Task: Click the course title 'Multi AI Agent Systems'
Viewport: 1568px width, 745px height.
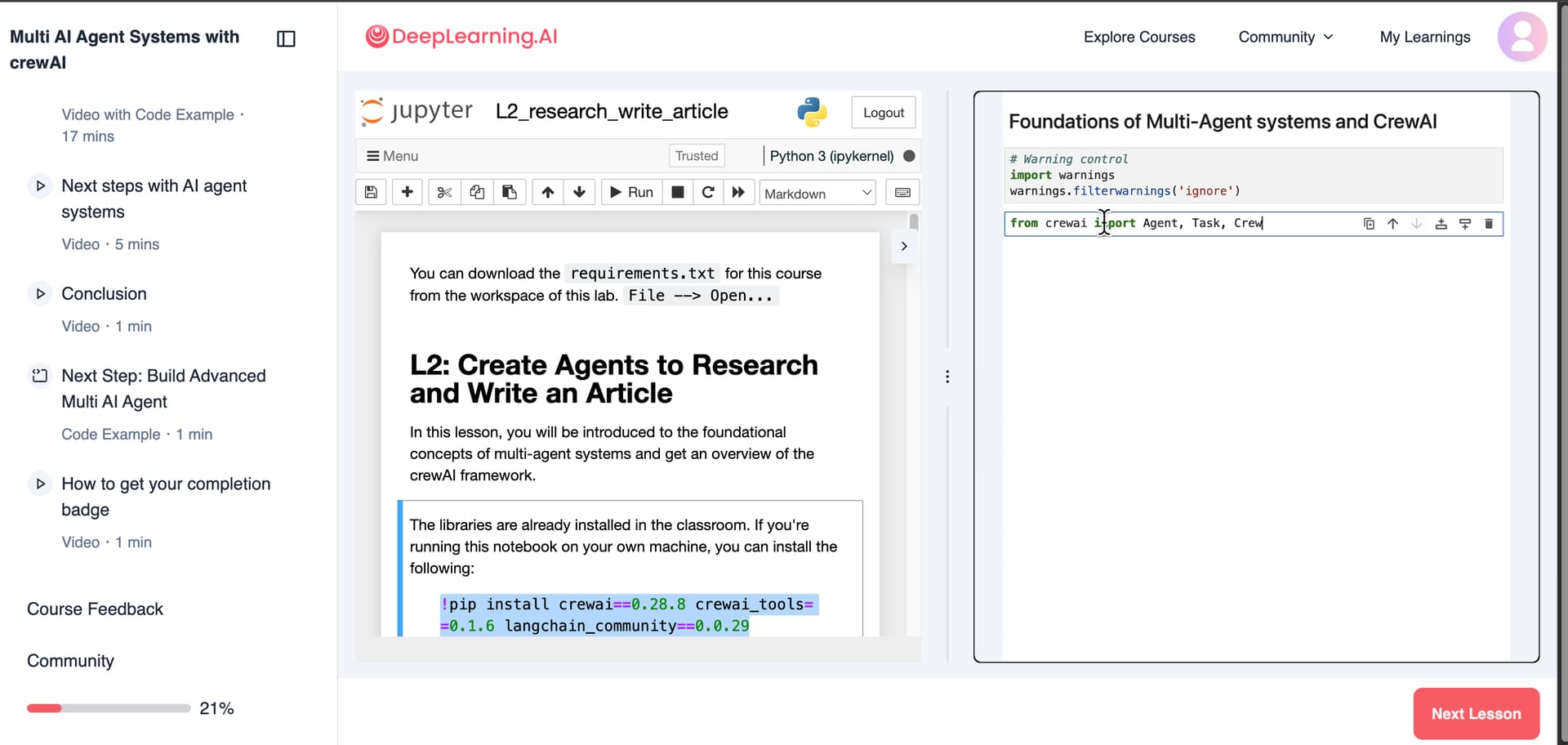Action: pyautogui.click(x=124, y=49)
